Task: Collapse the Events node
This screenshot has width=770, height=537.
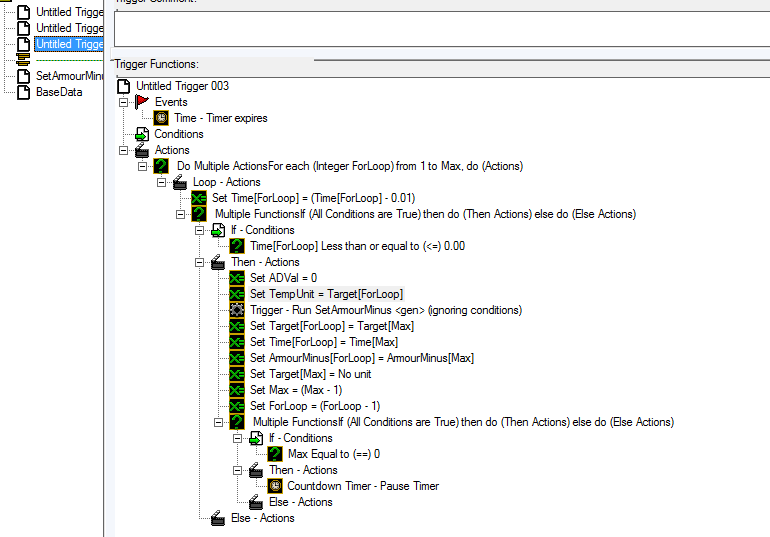Action: point(123,102)
